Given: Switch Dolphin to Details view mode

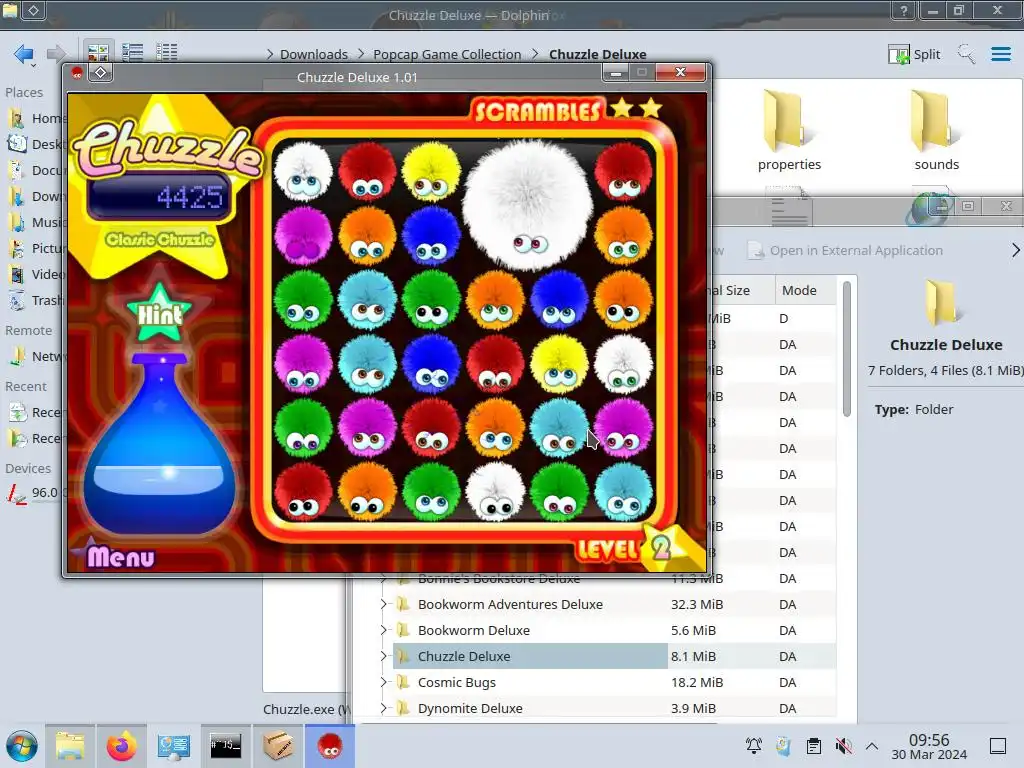Looking at the screenshot, I should coord(167,52).
